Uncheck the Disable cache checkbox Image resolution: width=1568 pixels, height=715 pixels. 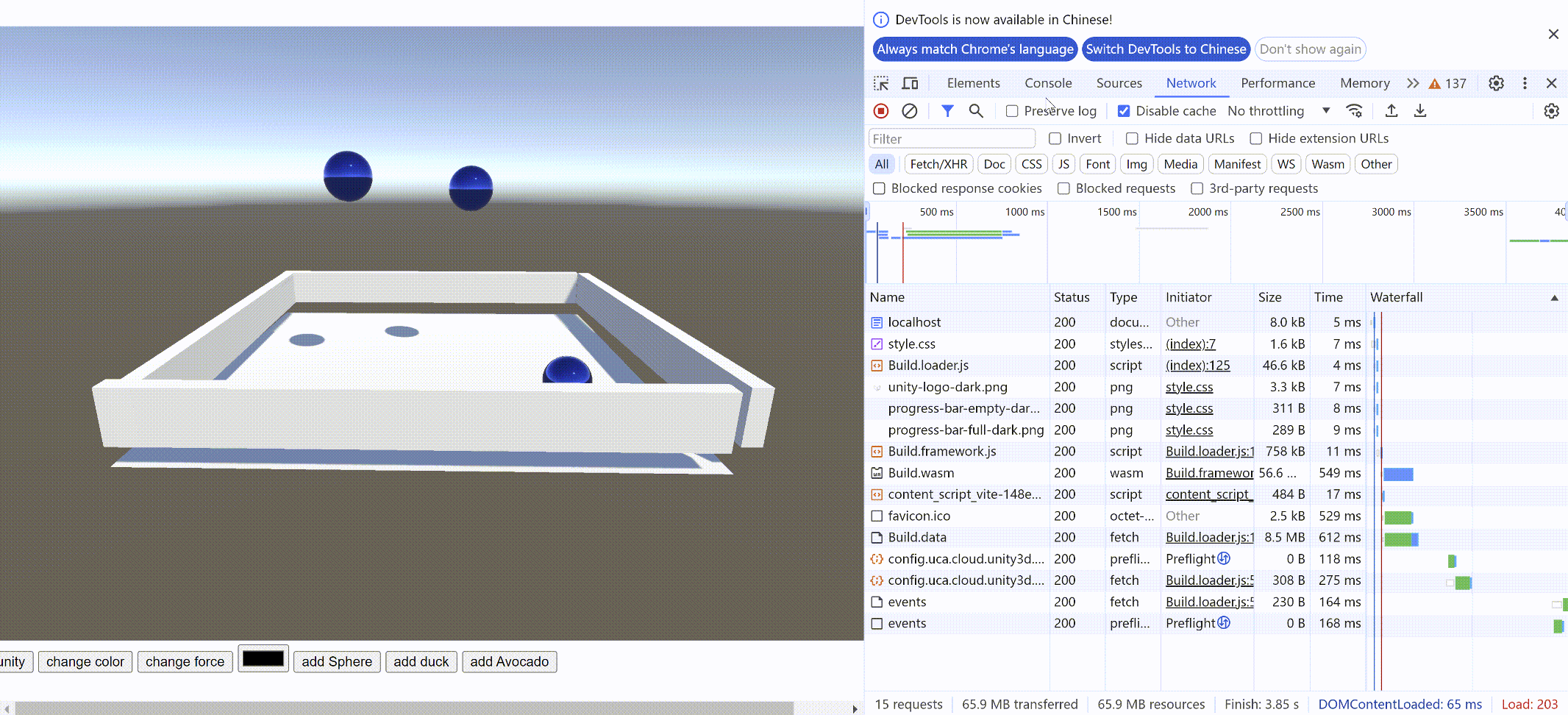click(x=1124, y=111)
